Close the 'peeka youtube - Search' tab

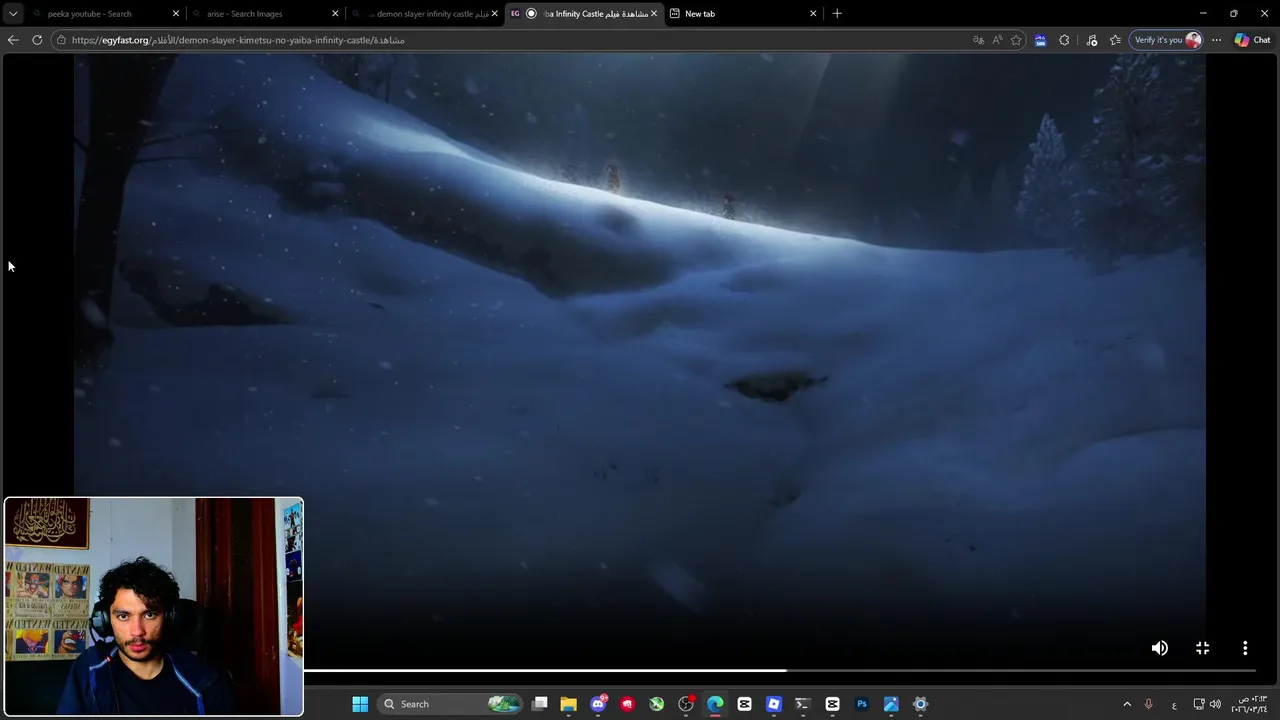pyautogui.click(x=176, y=14)
